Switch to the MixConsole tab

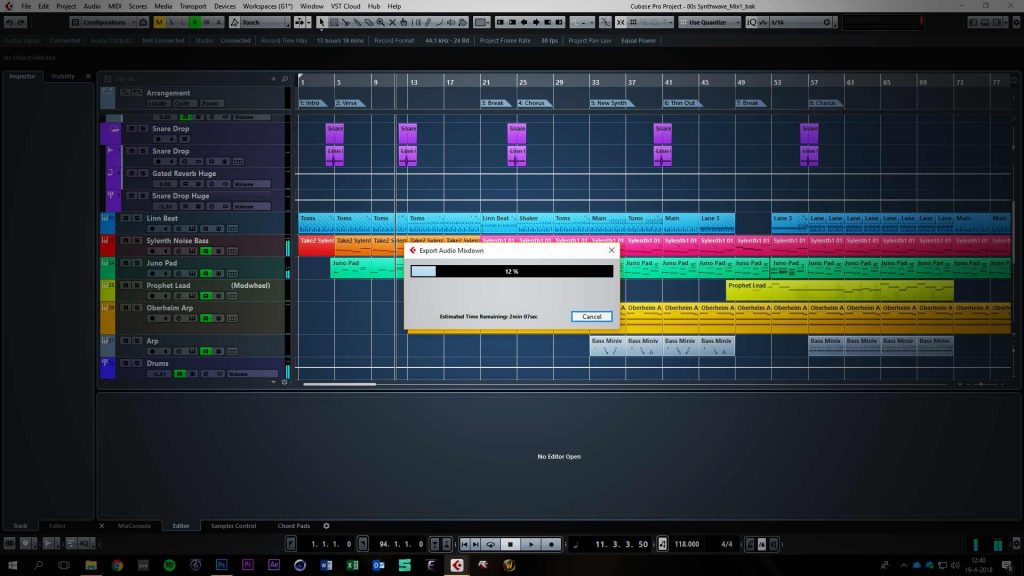pos(134,526)
